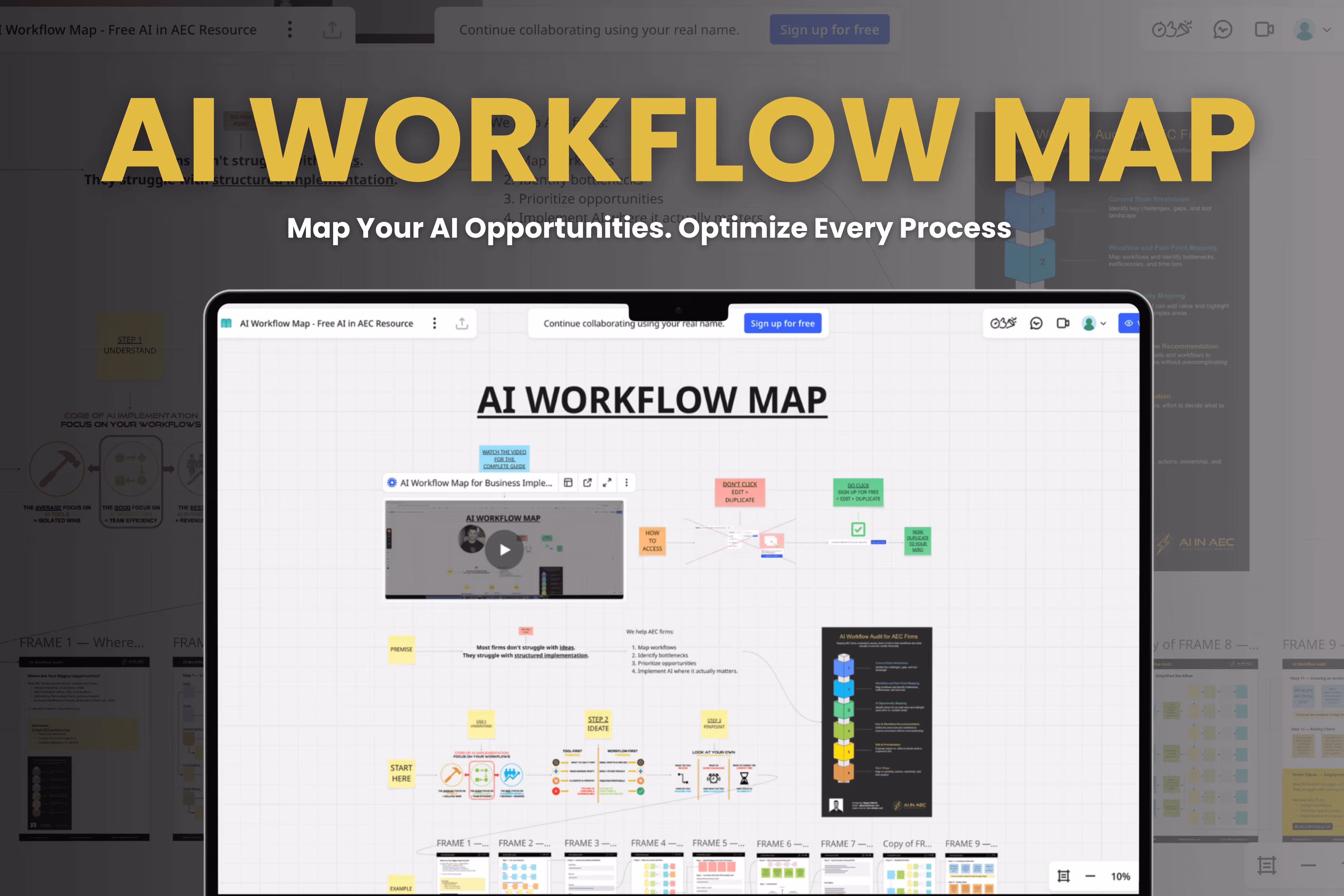Click the user avatar in tablet toolbar
The height and width of the screenshot is (896, 1344).
[x=1088, y=323]
